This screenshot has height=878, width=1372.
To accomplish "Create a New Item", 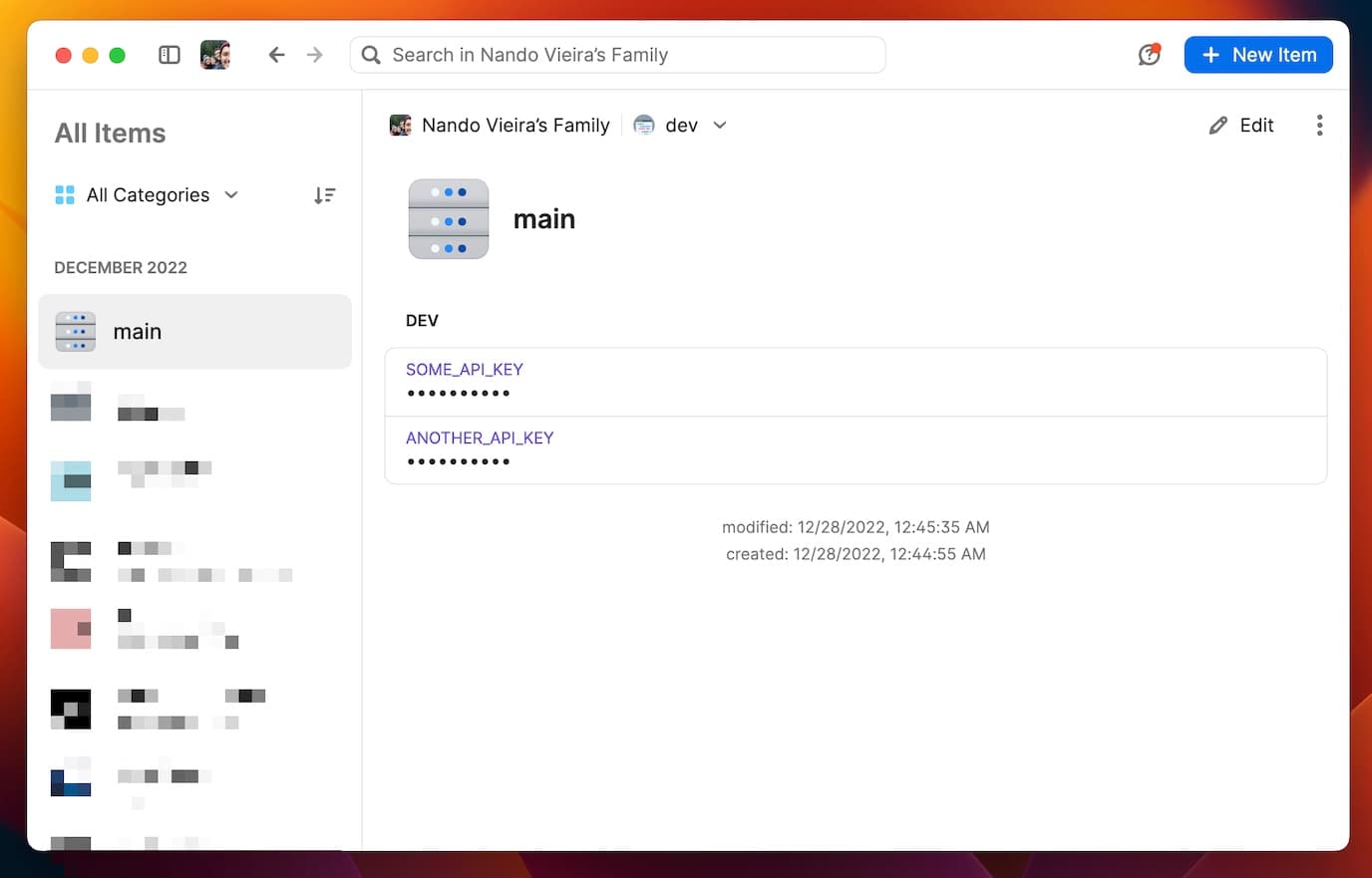I will [x=1258, y=55].
